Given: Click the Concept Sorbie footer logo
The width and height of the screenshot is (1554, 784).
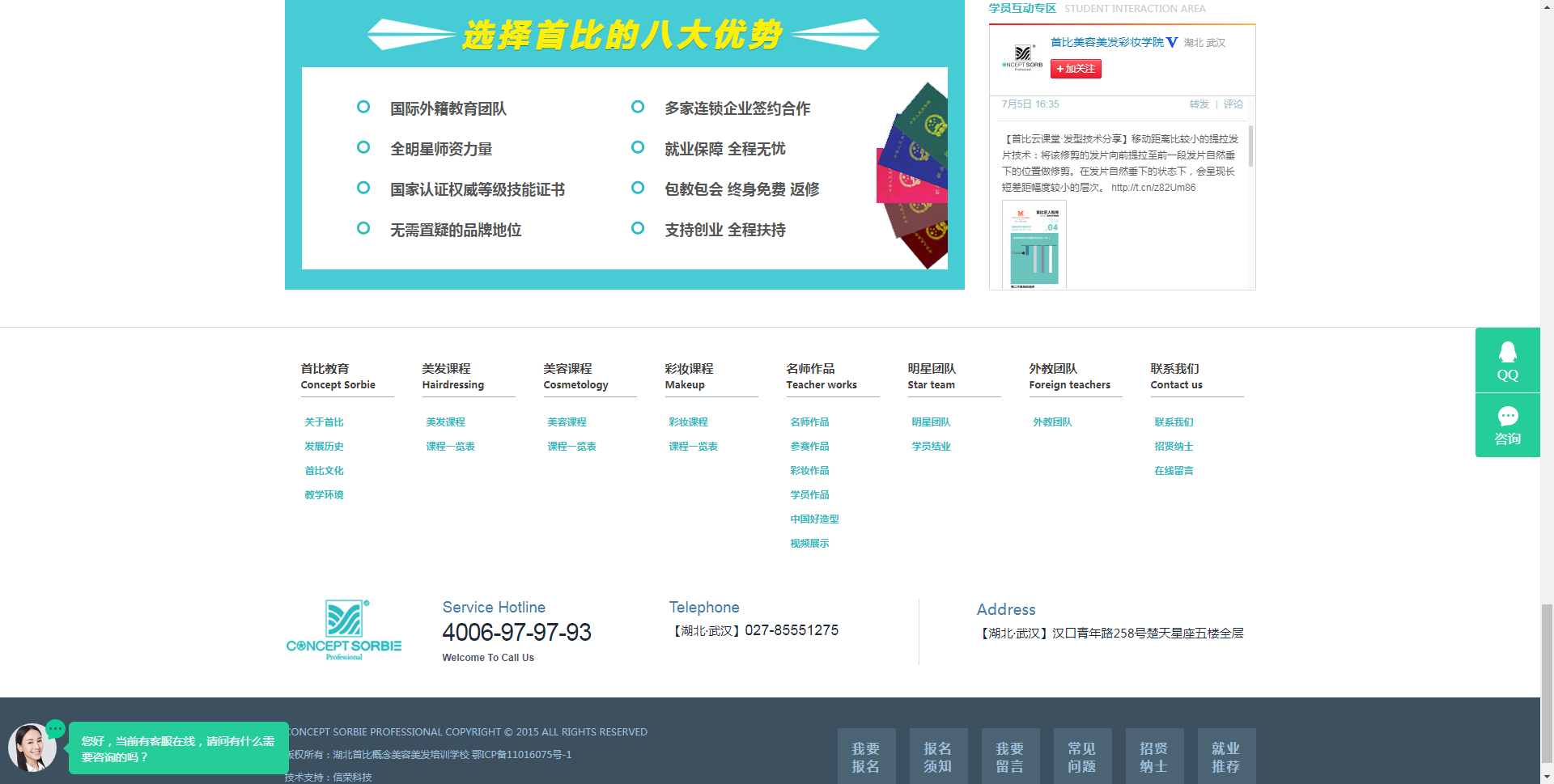Looking at the screenshot, I should pos(344,630).
